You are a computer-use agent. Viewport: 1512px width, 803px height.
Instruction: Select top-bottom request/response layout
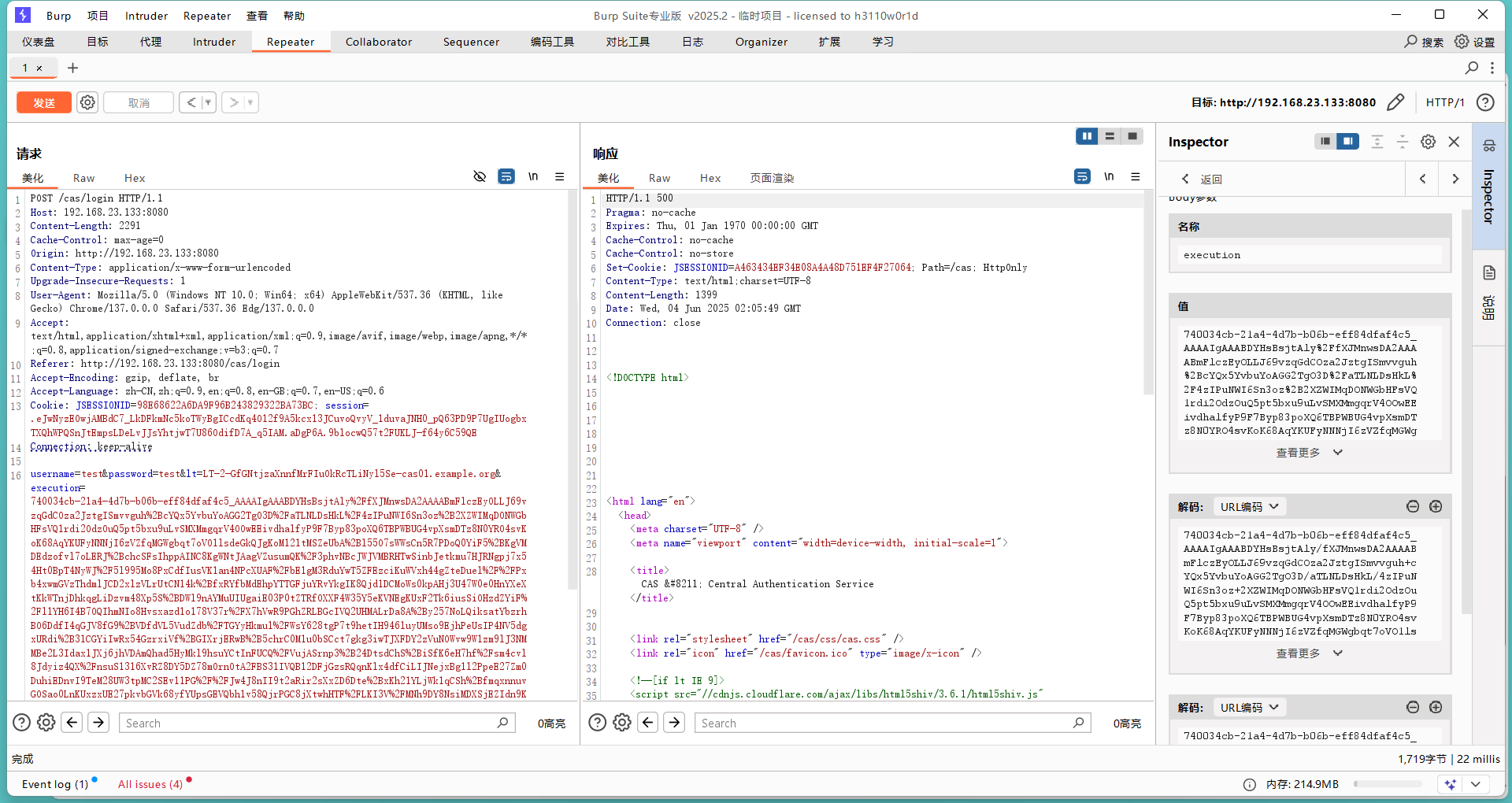1110,136
